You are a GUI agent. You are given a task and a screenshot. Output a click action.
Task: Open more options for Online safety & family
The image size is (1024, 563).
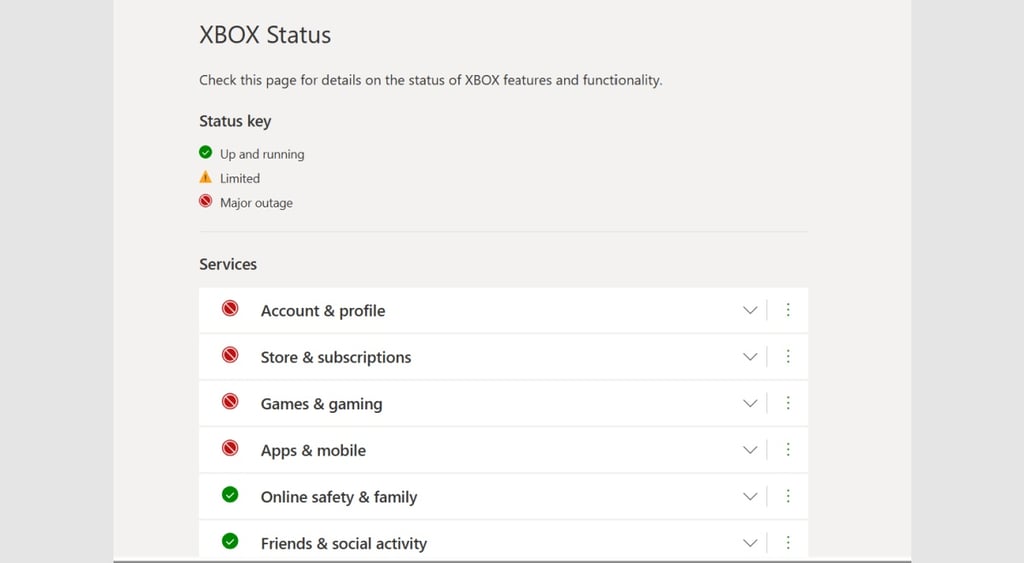pyautogui.click(x=788, y=496)
